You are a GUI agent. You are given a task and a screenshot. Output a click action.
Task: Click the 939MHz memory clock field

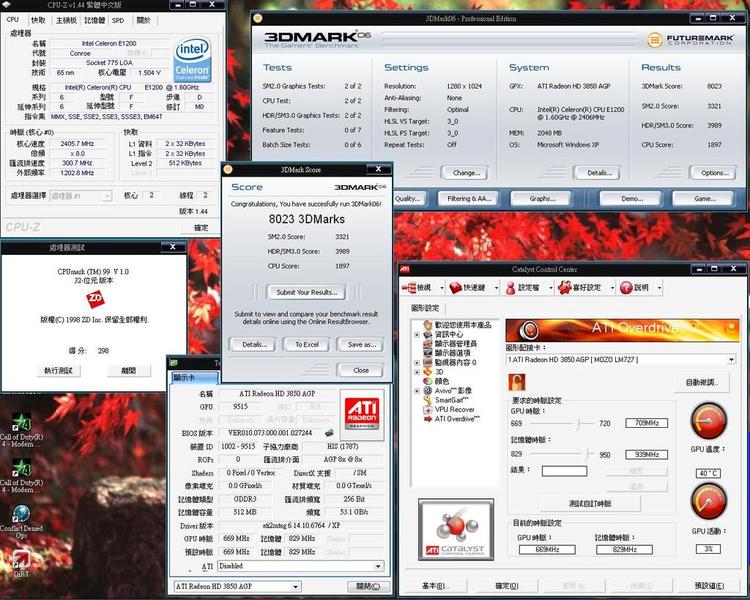(647, 455)
